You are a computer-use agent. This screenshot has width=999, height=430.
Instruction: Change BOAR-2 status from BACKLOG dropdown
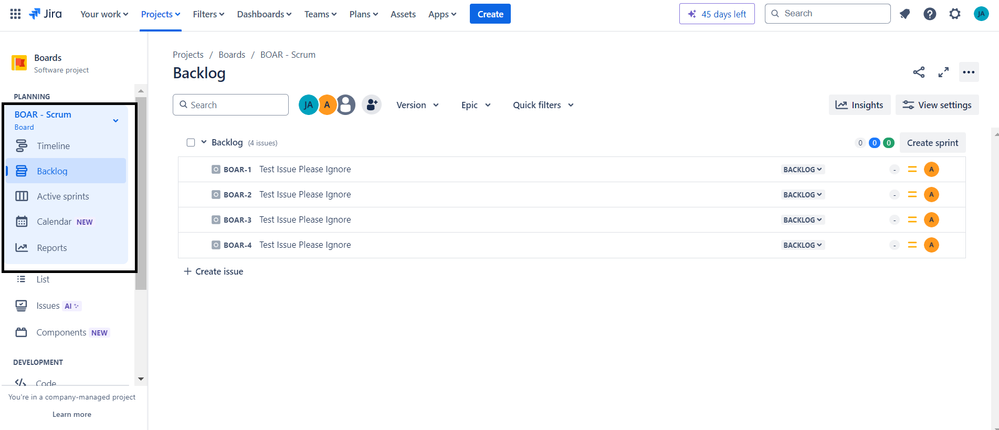coord(803,194)
